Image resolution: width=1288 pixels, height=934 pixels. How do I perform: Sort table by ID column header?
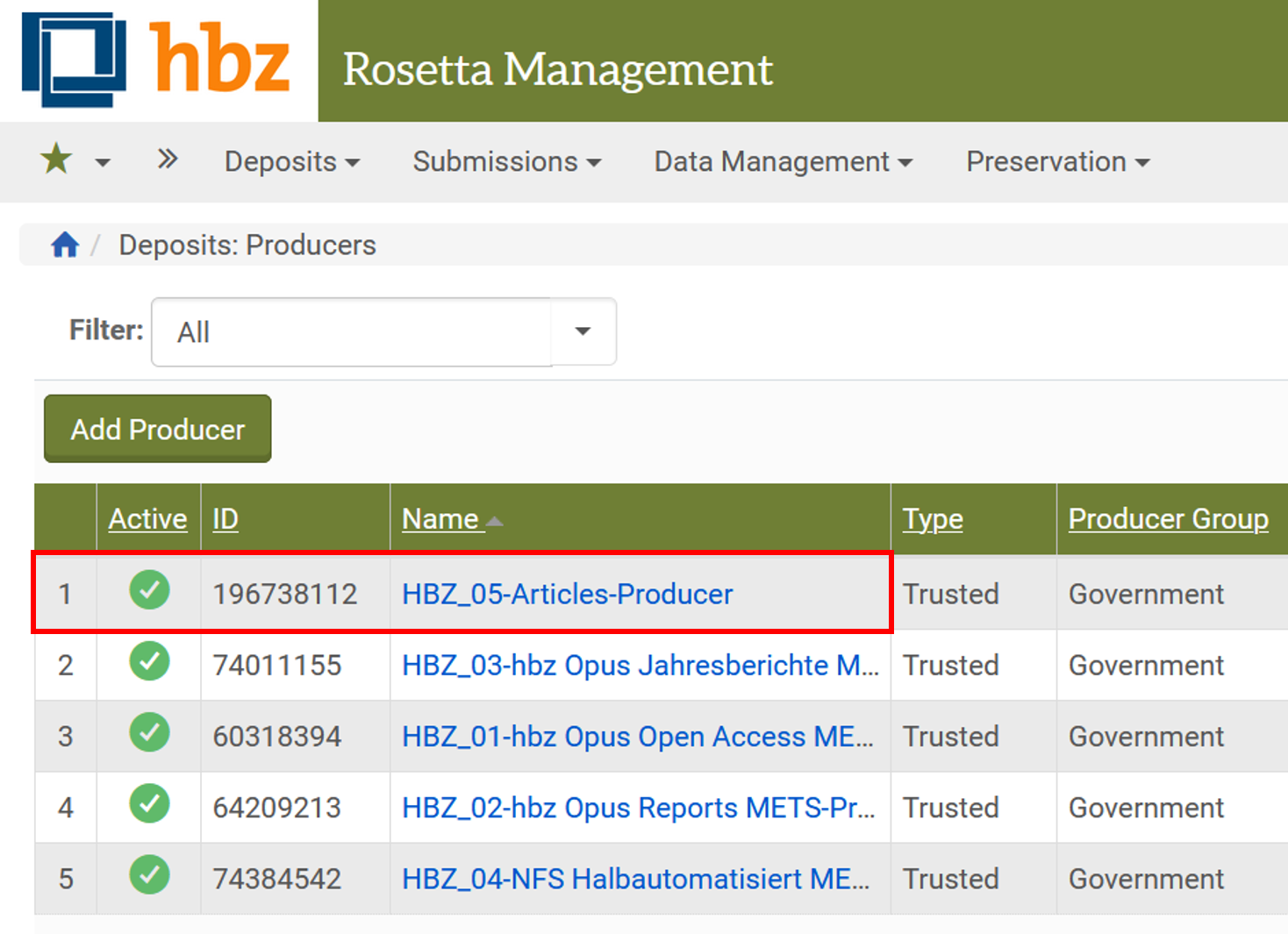[x=225, y=519]
